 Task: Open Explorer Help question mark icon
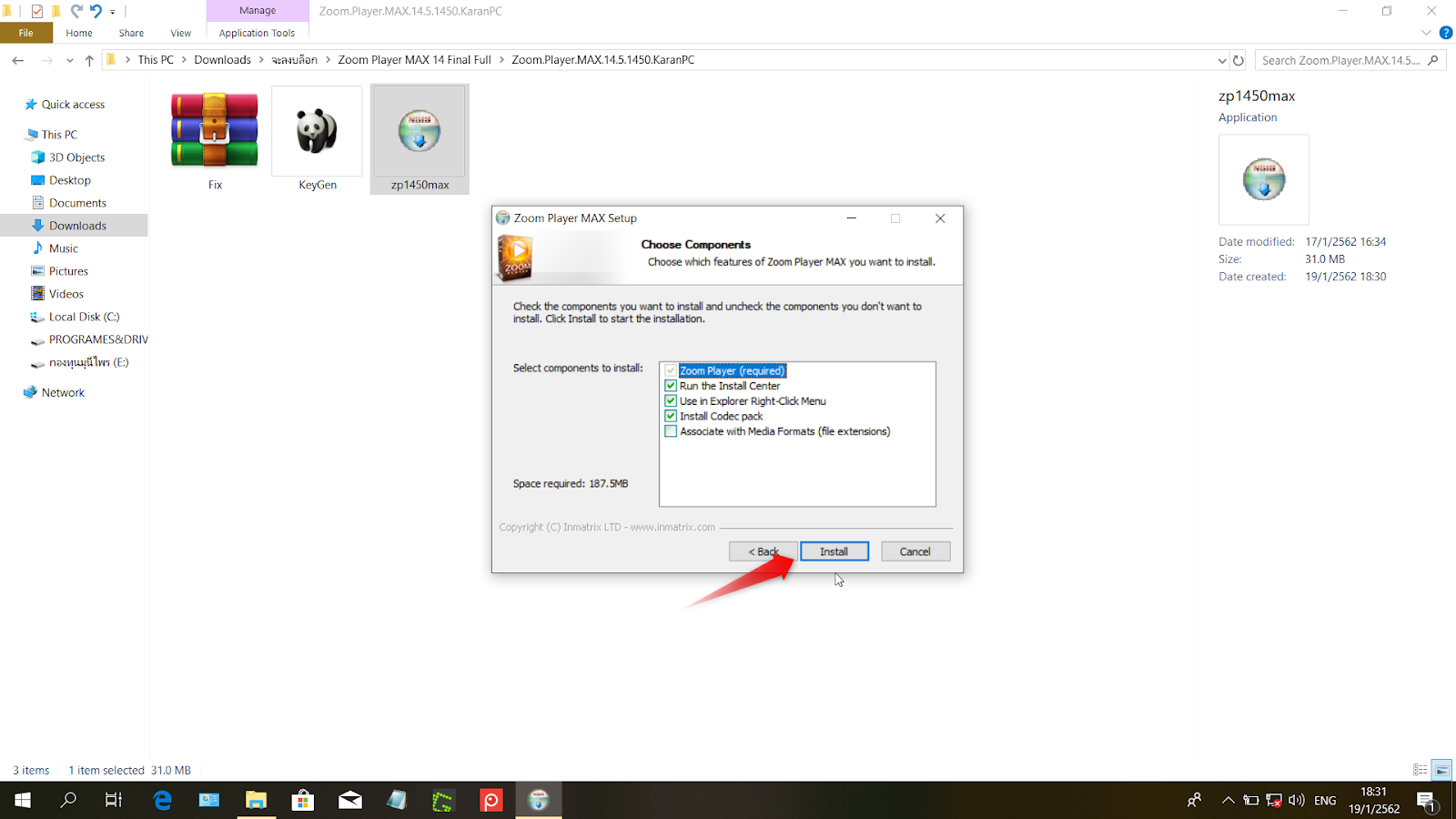tap(1446, 33)
